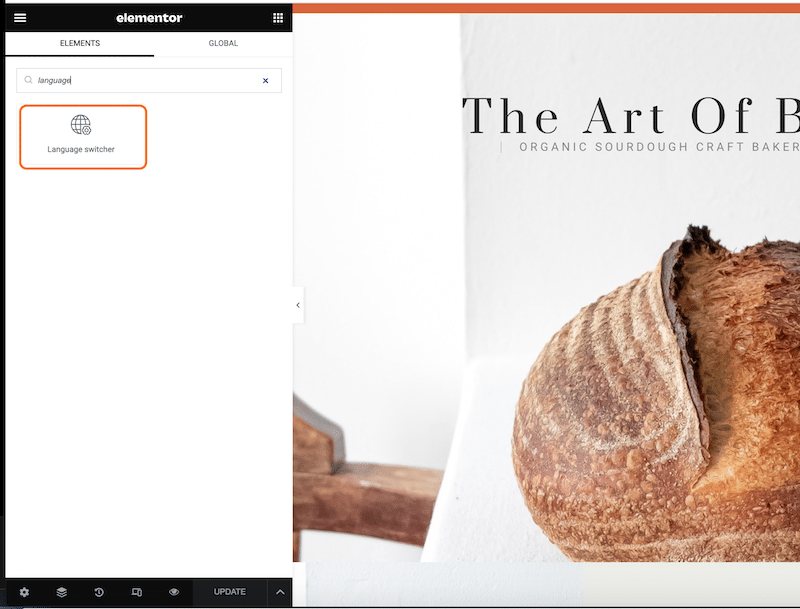The image size is (800, 609).
Task: Toggle preview changes eye icon
Action: tap(174, 592)
